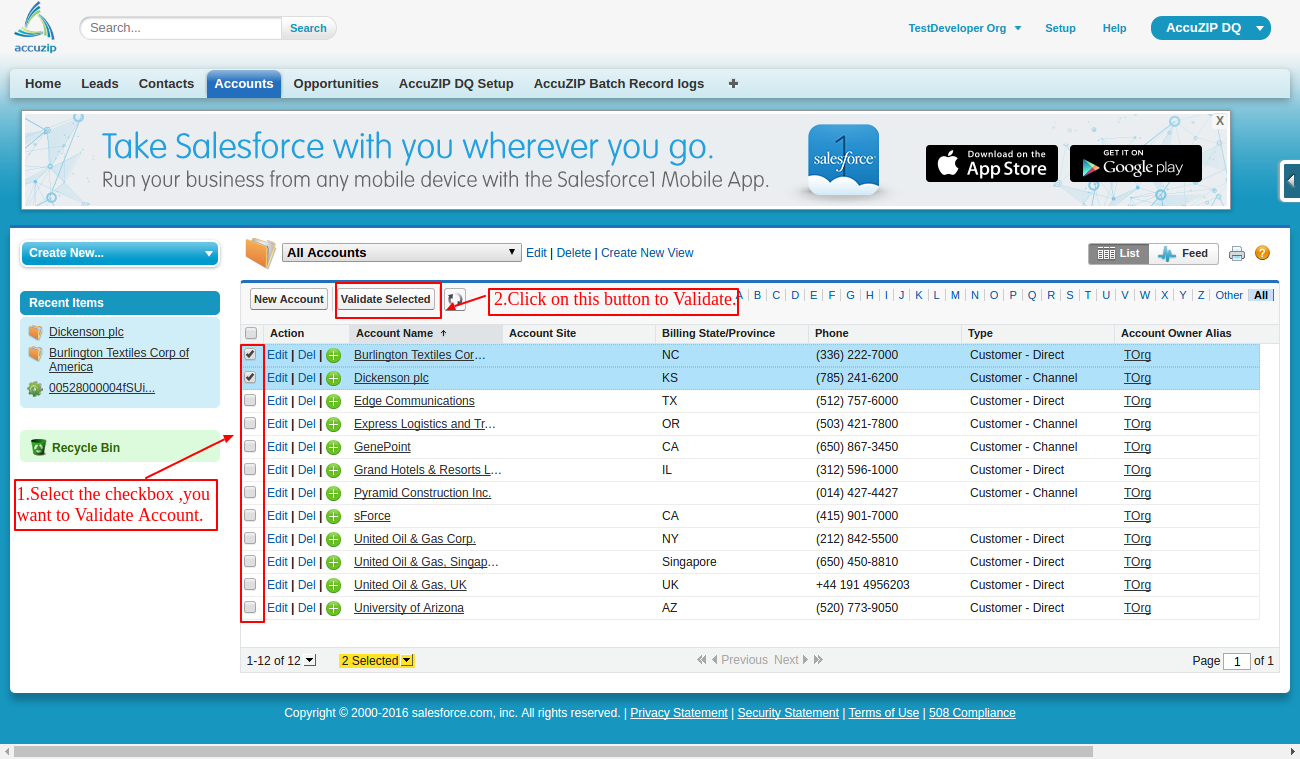Screen dimensions: 1300x759
Task: Click the green plus icon for University of Arizona
Action: (334, 608)
